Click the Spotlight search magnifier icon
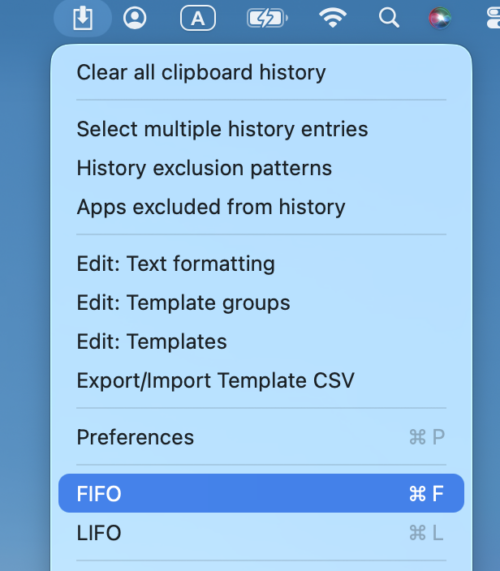 [x=389, y=18]
